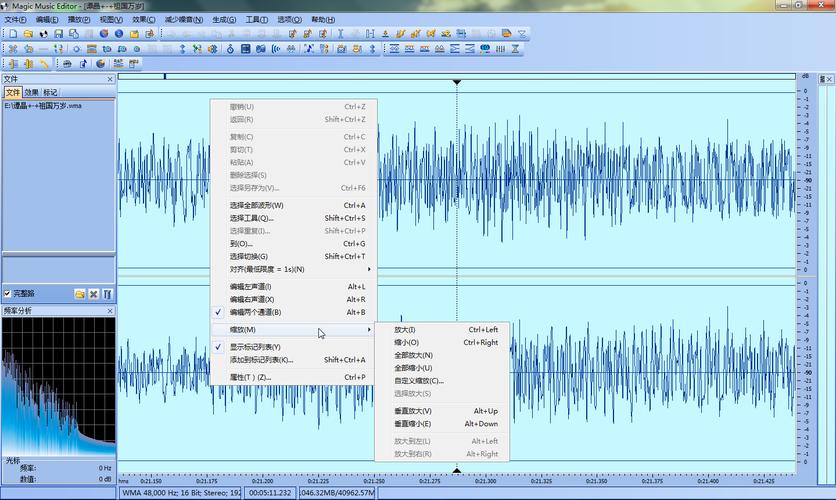Close the 频率分析 panel
This screenshot has height=500, width=836.
pyautogui.click(x=110, y=311)
